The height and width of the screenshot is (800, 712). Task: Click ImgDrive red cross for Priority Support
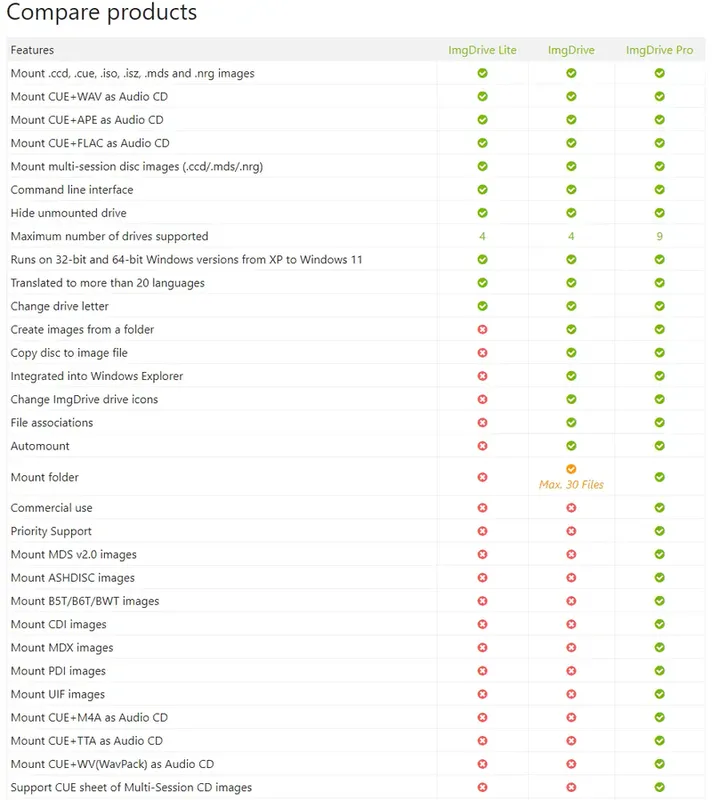tap(571, 531)
